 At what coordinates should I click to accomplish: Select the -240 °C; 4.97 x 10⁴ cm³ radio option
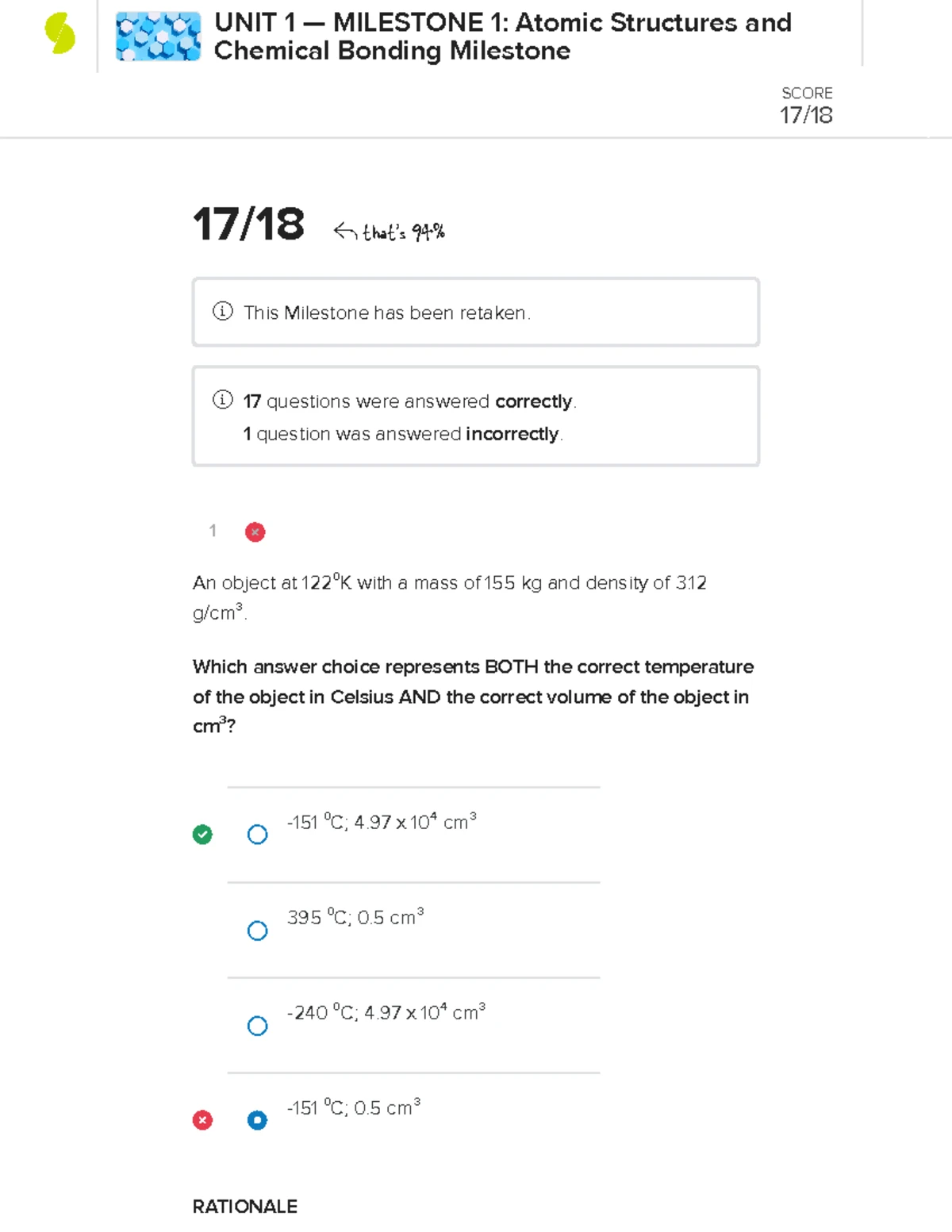coord(257,1025)
